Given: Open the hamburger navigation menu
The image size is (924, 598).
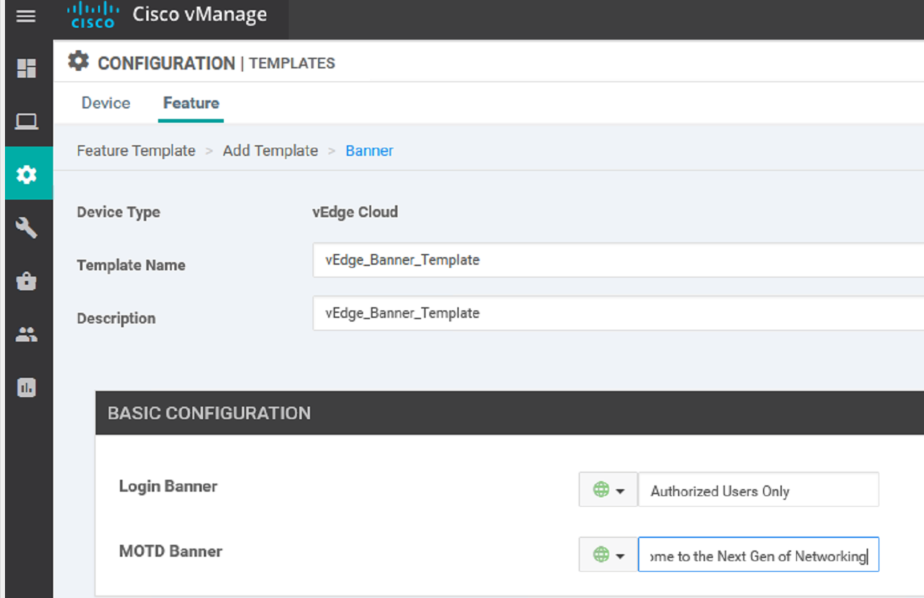Looking at the screenshot, I should 26,16.
